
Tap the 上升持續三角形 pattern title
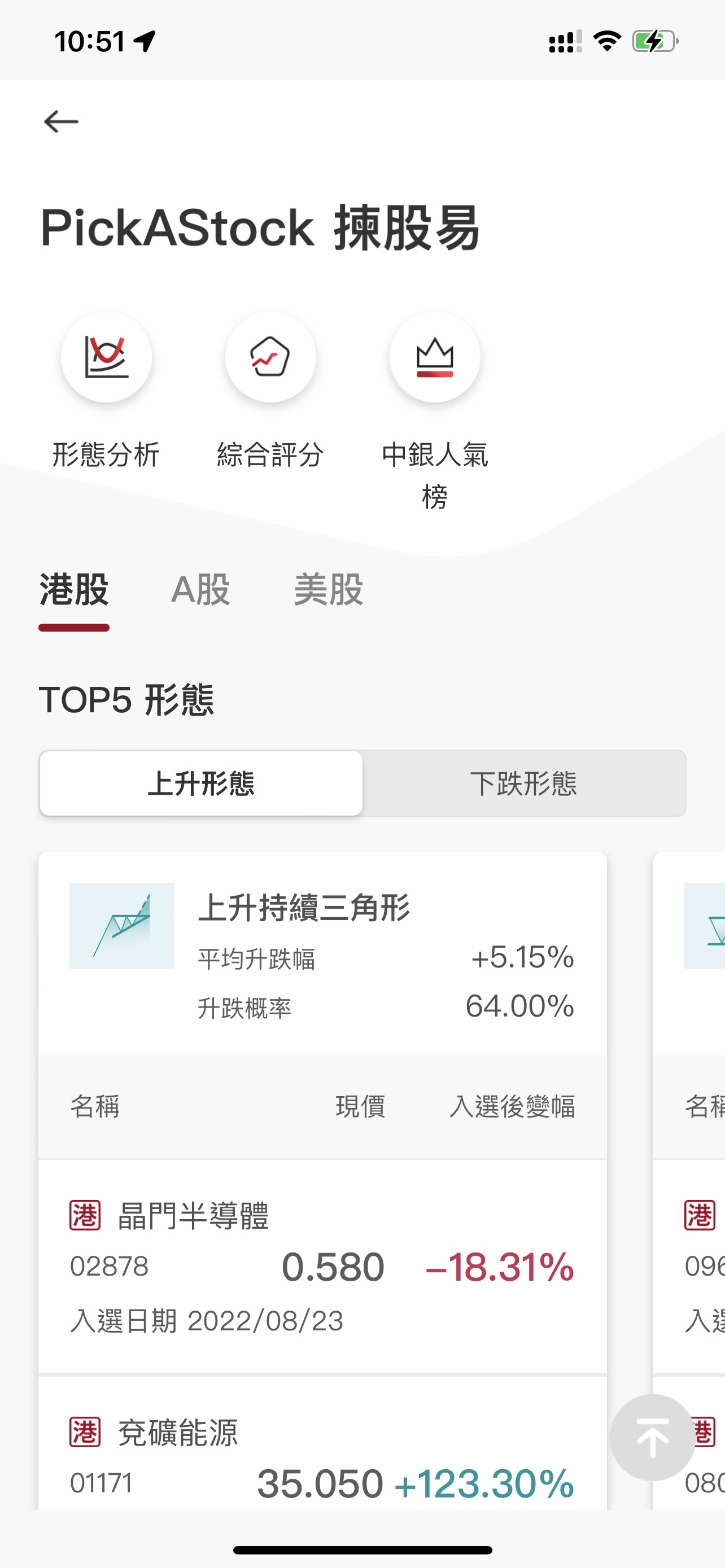click(x=304, y=908)
